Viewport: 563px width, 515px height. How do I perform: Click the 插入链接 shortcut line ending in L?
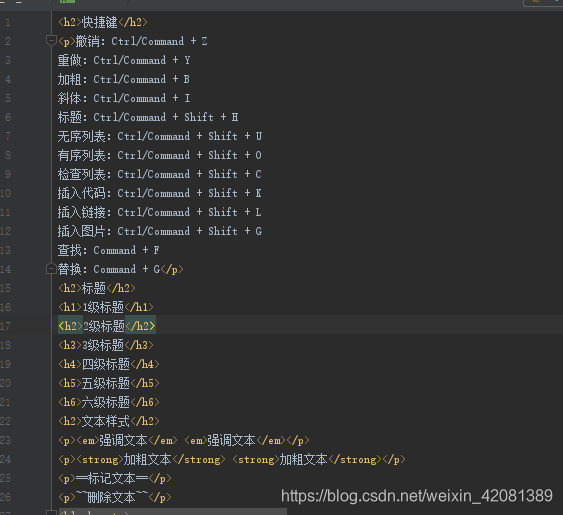tap(160, 212)
